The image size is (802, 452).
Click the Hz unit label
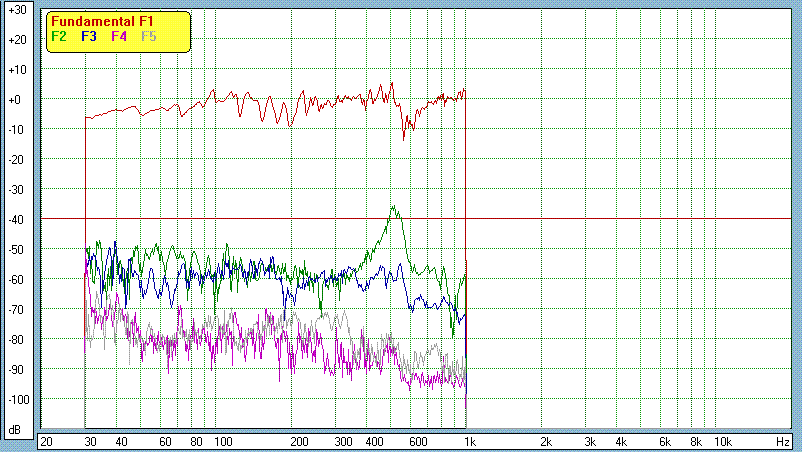click(x=784, y=441)
